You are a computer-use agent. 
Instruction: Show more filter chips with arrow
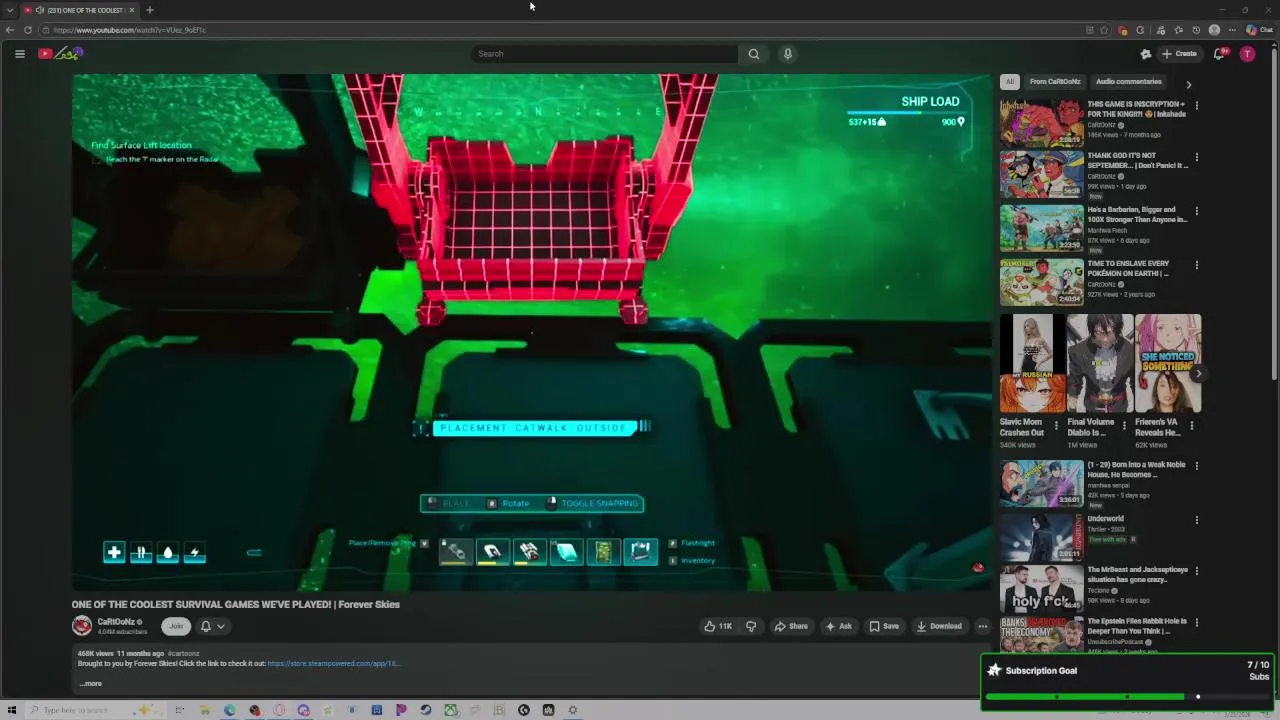point(1188,84)
